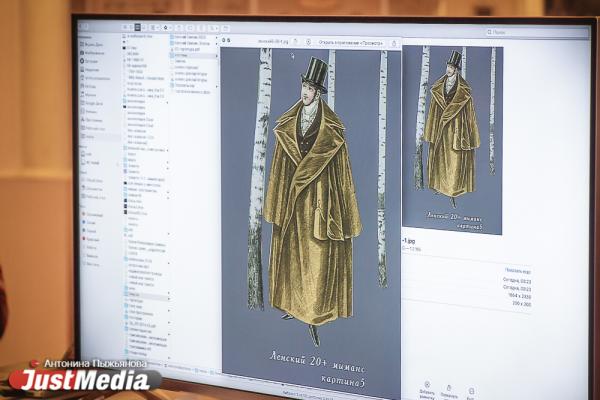Click the '1664 x 2328' dimensions value
The width and height of the screenshot is (600, 400).
(x=520, y=296)
